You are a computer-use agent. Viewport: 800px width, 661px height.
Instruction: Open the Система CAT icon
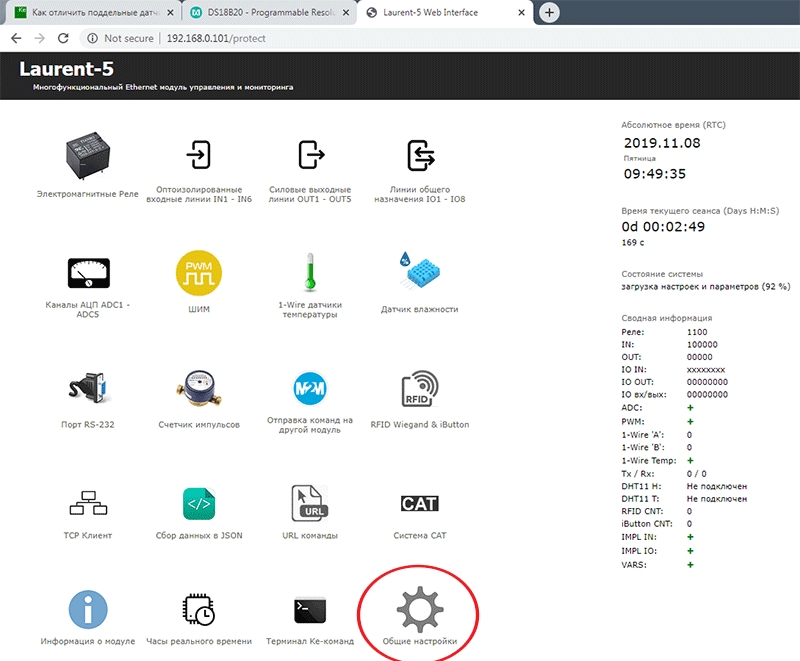click(419, 503)
